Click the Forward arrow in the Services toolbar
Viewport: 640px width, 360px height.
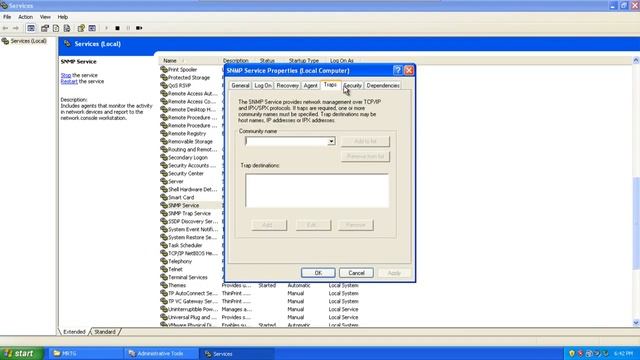(x=16, y=28)
